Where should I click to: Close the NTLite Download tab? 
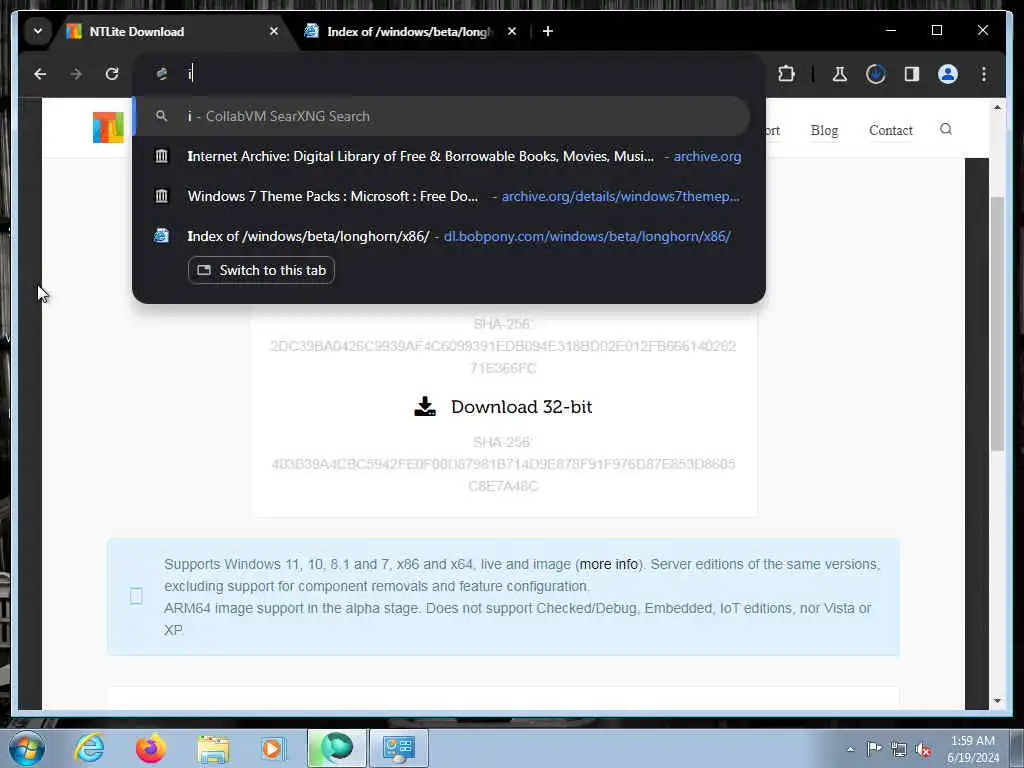[274, 31]
